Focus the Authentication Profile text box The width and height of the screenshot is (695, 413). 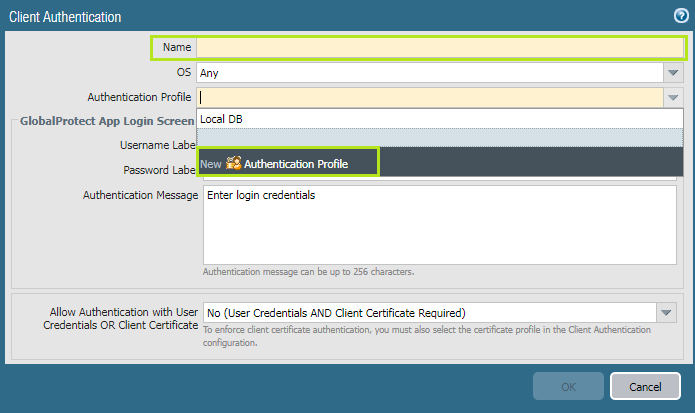pos(430,97)
